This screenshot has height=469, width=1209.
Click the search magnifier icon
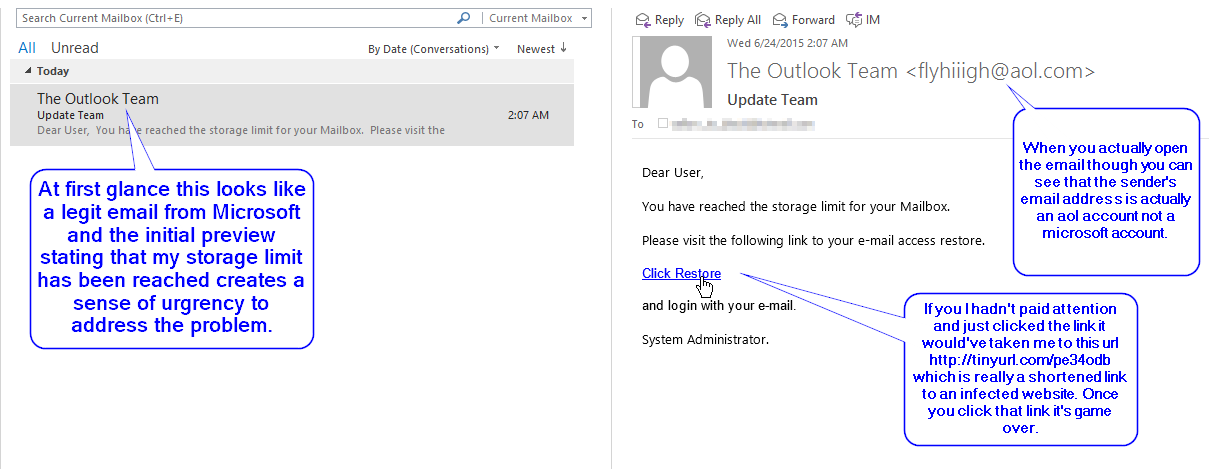[463, 18]
